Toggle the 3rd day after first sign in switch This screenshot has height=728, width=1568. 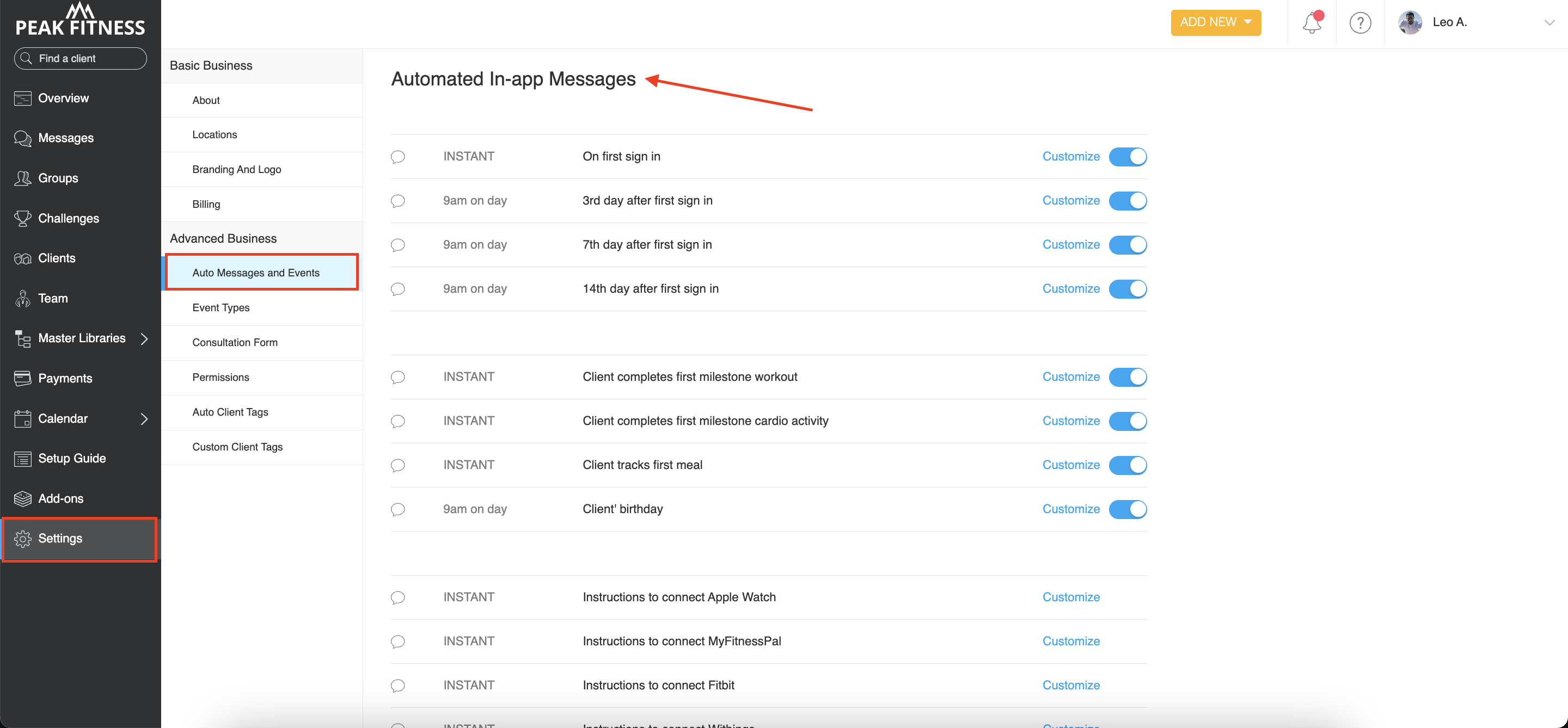(x=1128, y=201)
